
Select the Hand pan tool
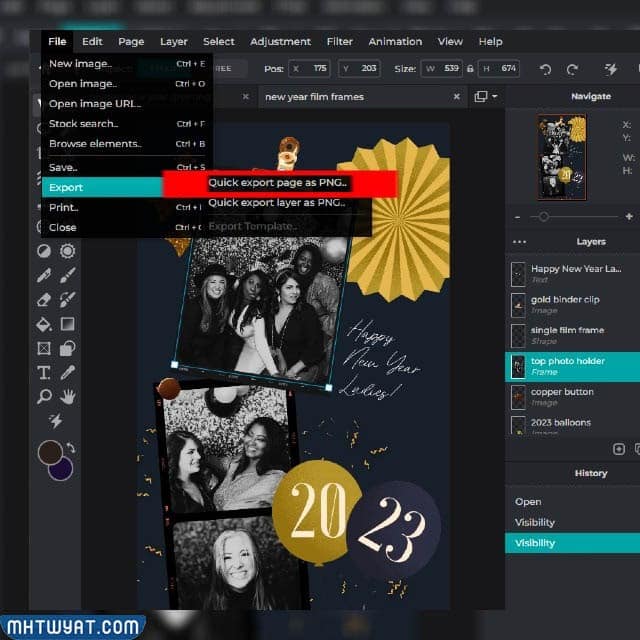[x=67, y=396]
